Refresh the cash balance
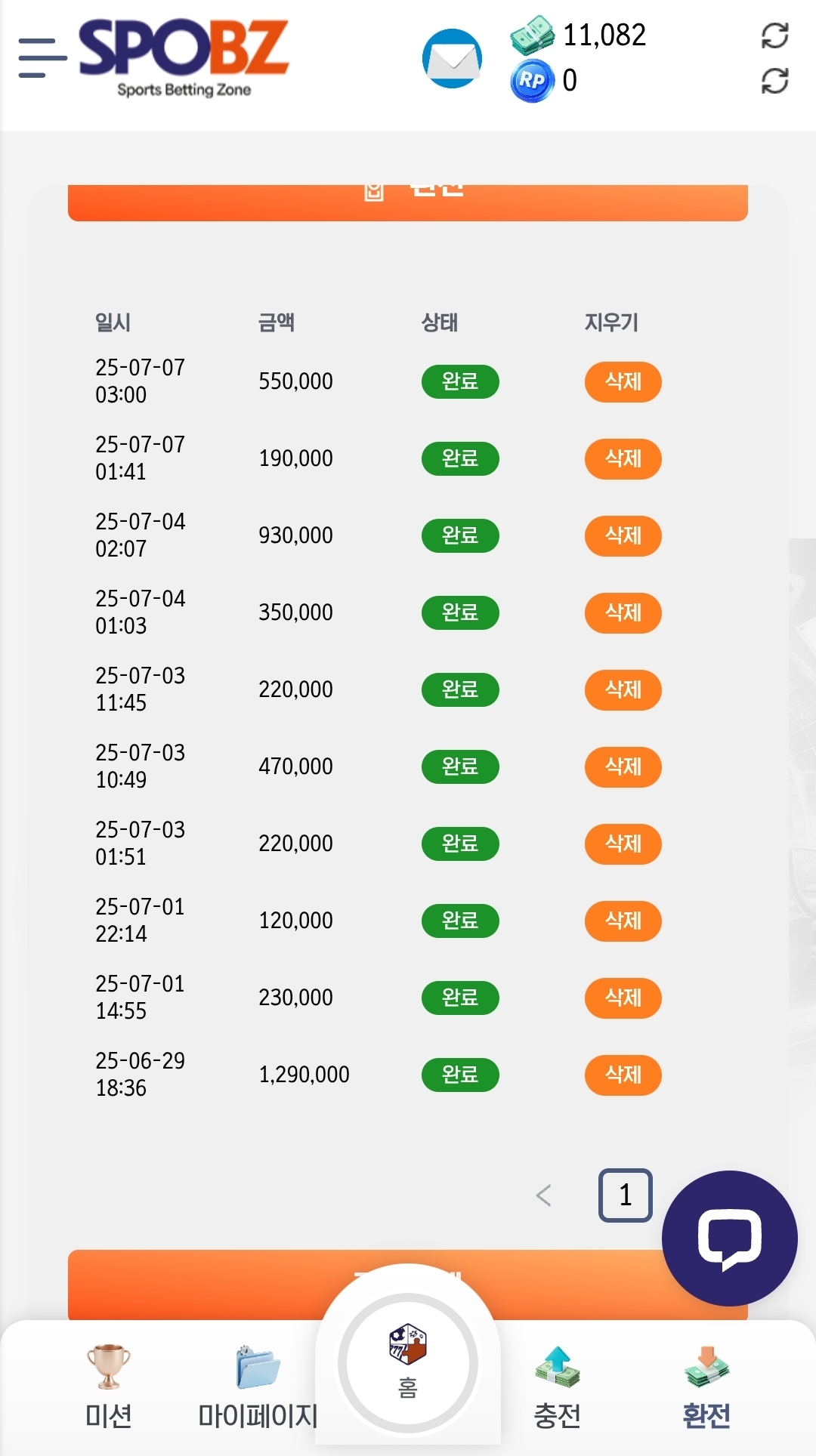 click(x=774, y=35)
